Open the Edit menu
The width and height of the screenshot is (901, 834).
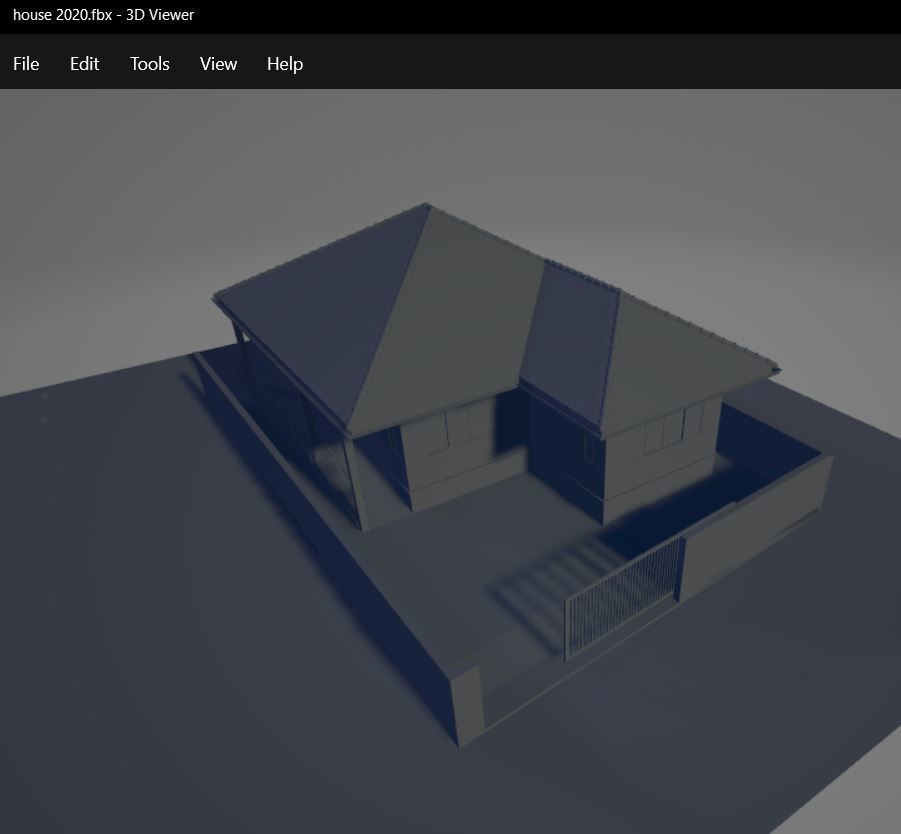pos(84,64)
